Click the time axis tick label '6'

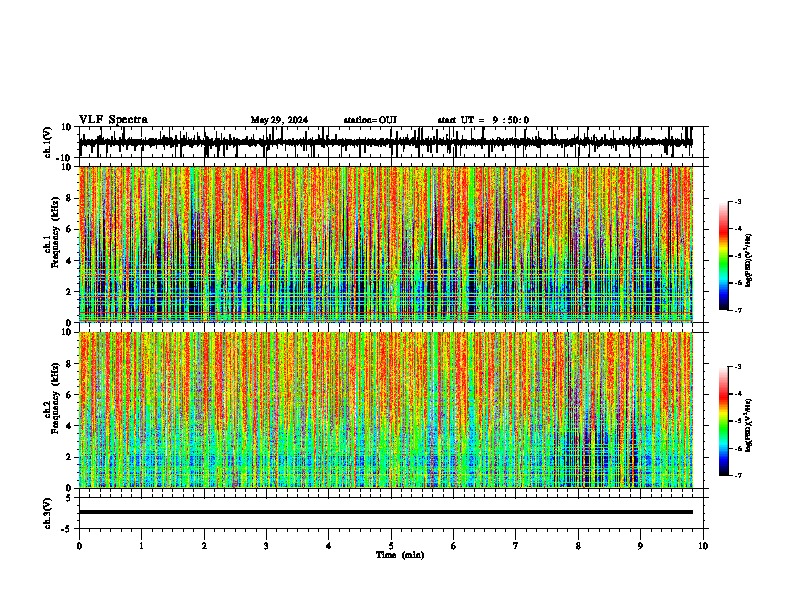[x=454, y=546]
